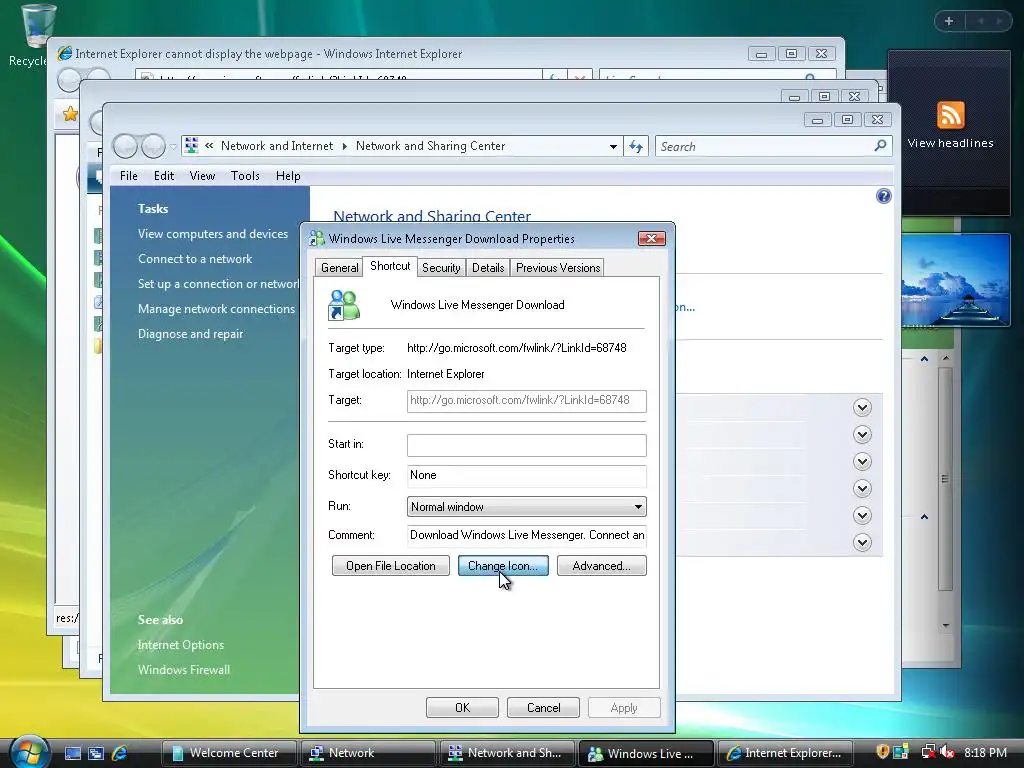Switch to Internet Explorer taskbar button
This screenshot has height=768, width=1024.
pyautogui.click(x=785, y=753)
